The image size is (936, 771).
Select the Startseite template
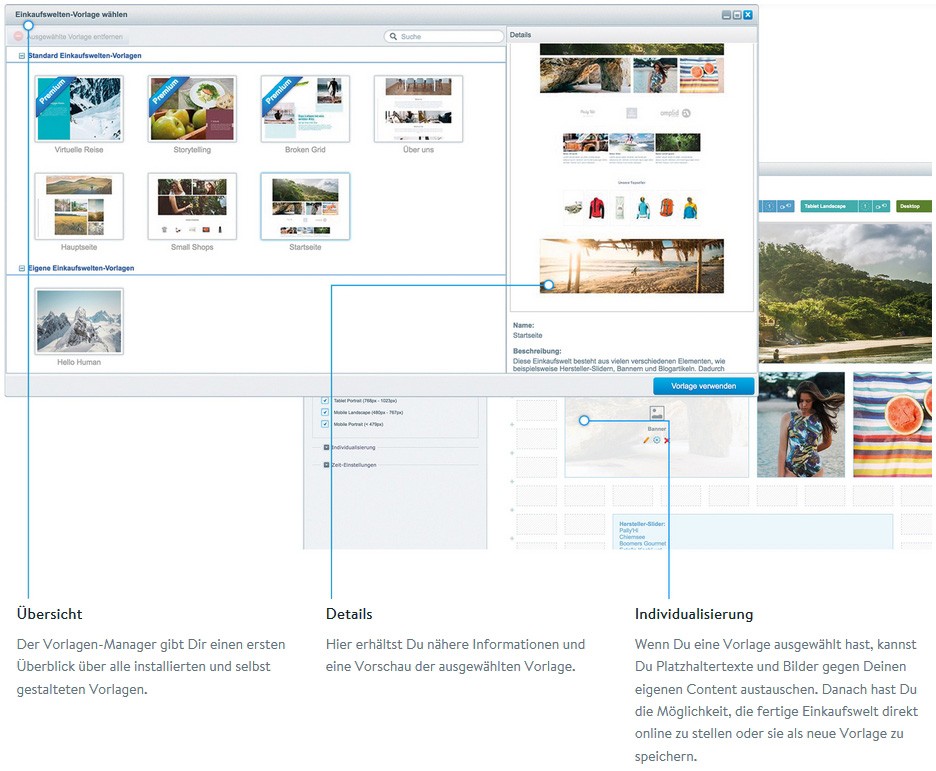click(x=305, y=206)
